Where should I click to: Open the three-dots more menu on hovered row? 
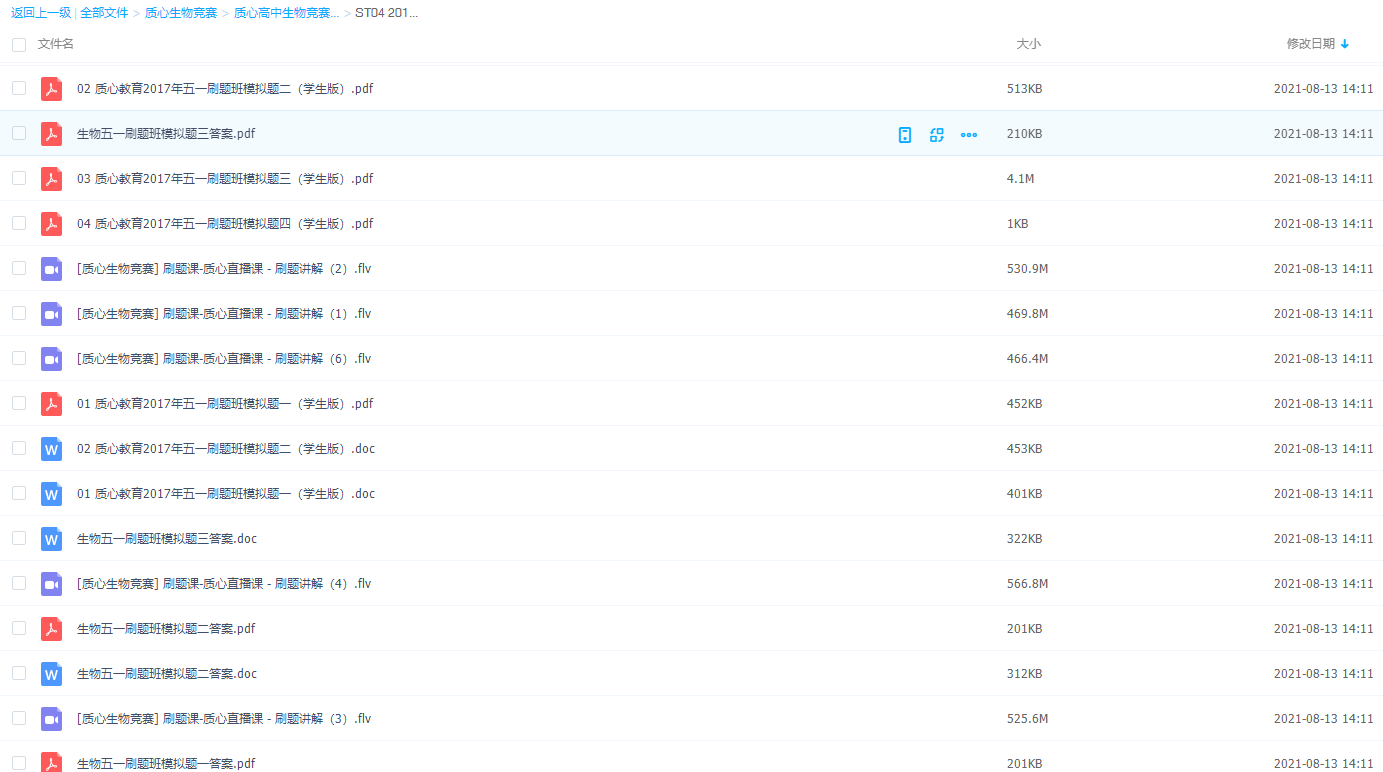[x=969, y=135]
